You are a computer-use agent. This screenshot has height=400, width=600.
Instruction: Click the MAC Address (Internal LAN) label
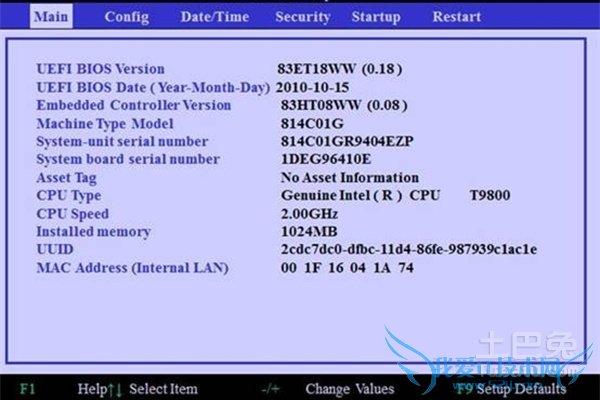(132, 268)
